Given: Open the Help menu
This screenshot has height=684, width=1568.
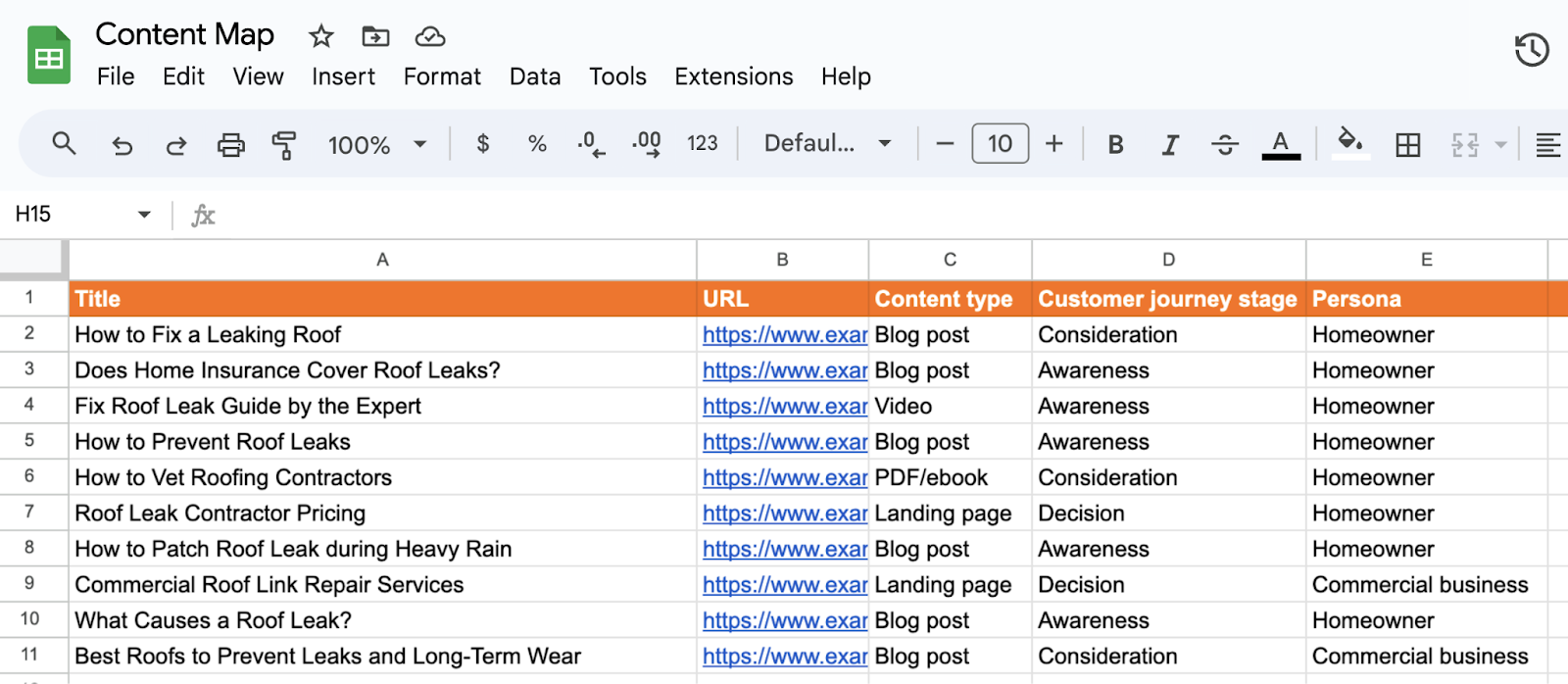Looking at the screenshot, I should pos(846,76).
